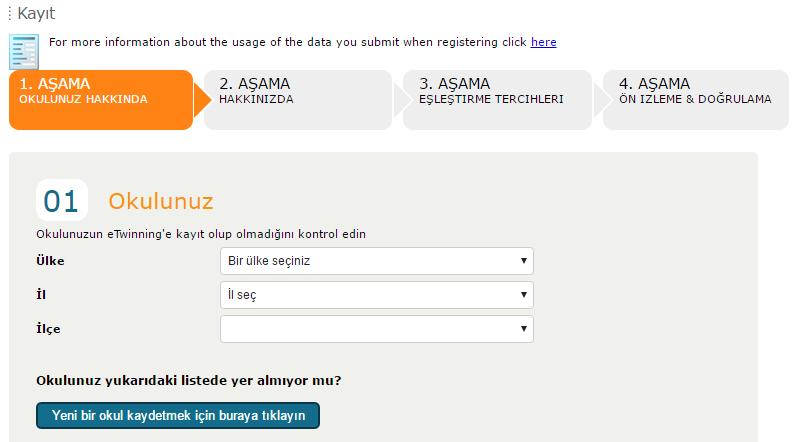
Task: Switch to 3. AŞAMA Eşleştirme Tercihleri step
Action: pyautogui.click(x=494, y=100)
